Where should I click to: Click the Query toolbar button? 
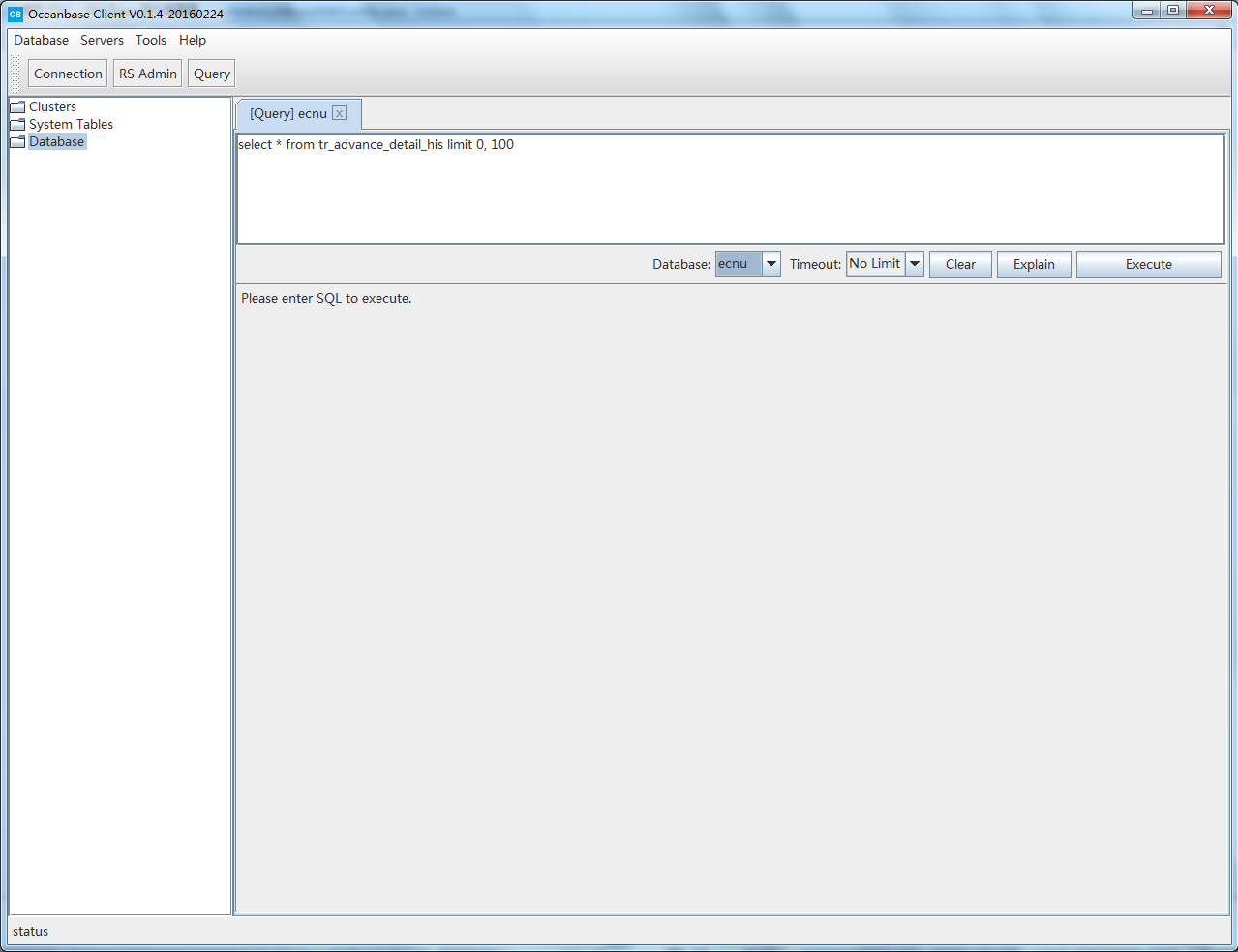point(212,74)
